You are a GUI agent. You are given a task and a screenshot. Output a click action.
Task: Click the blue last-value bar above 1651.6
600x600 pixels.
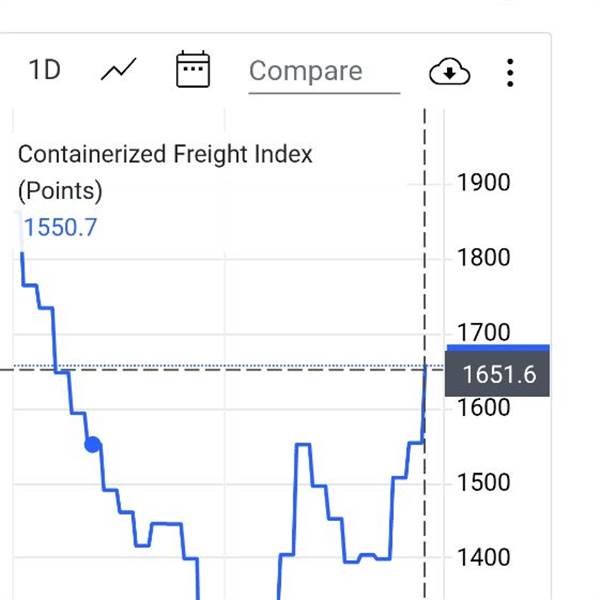(497, 348)
